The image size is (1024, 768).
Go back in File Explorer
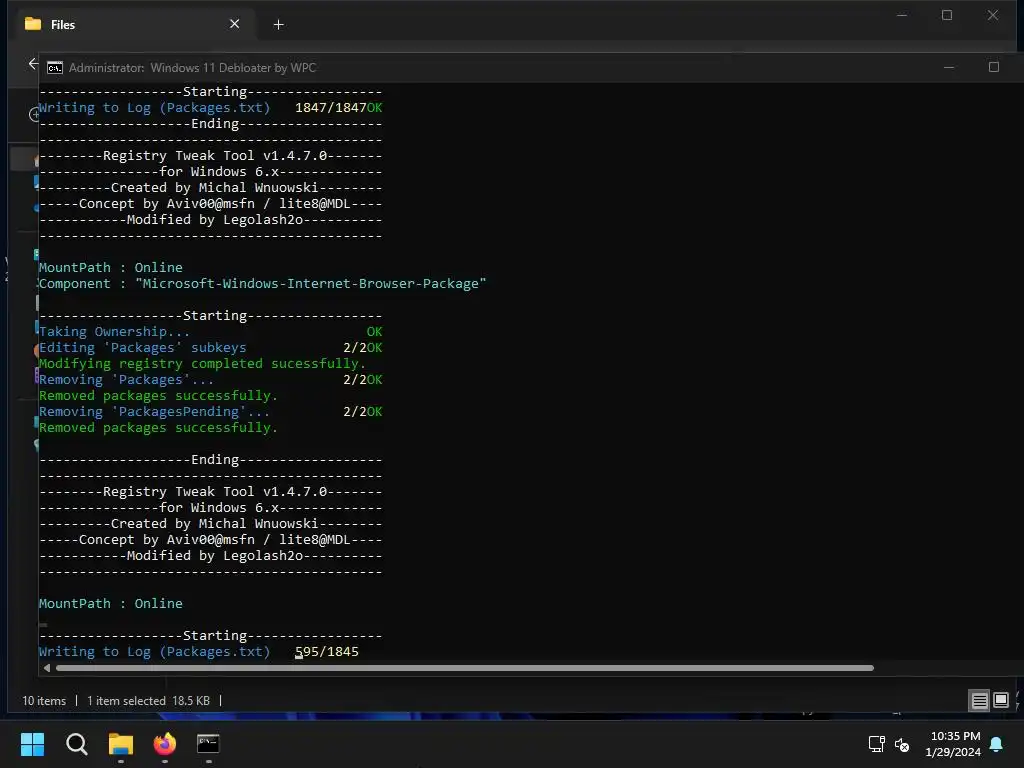33,64
